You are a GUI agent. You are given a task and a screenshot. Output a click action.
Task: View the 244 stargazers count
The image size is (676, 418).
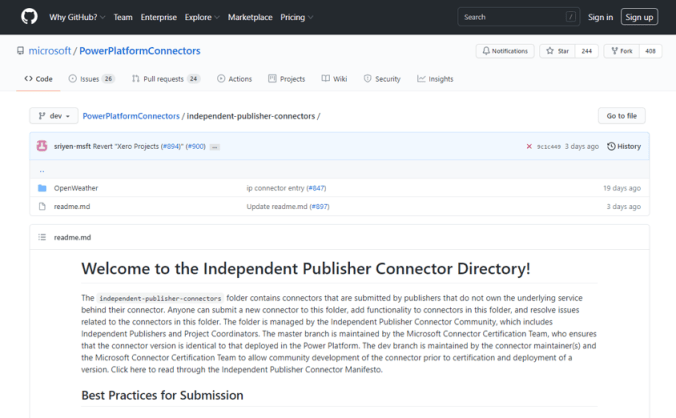coord(586,51)
